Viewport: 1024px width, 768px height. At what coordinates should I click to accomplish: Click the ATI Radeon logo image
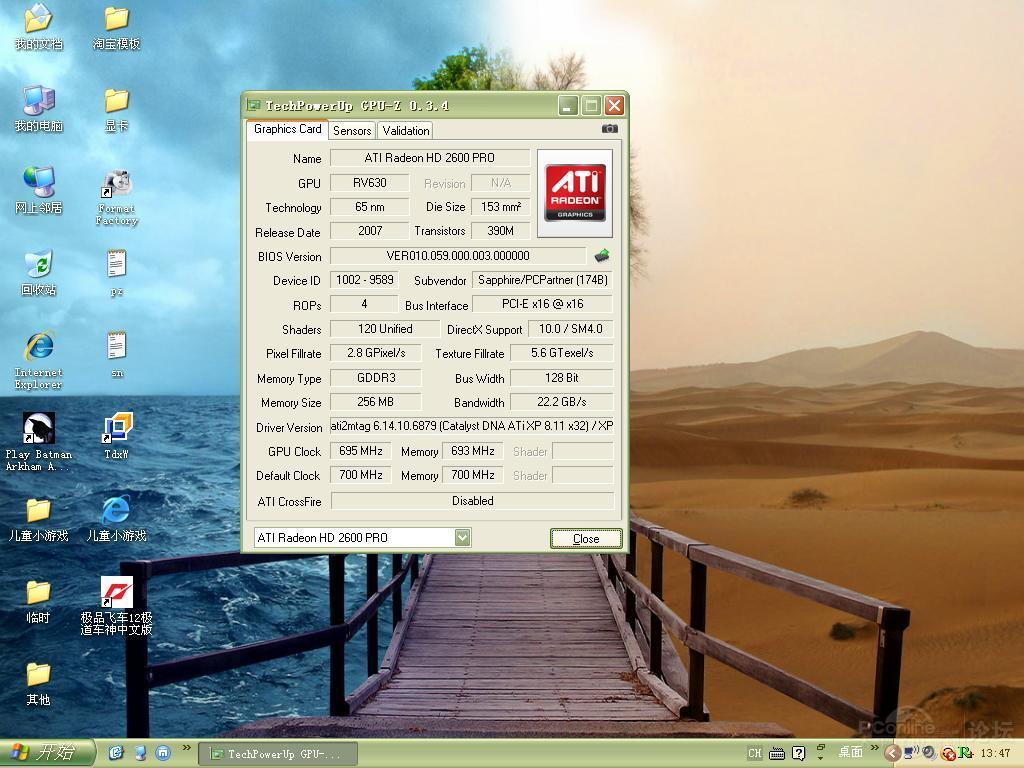pos(575,193)
